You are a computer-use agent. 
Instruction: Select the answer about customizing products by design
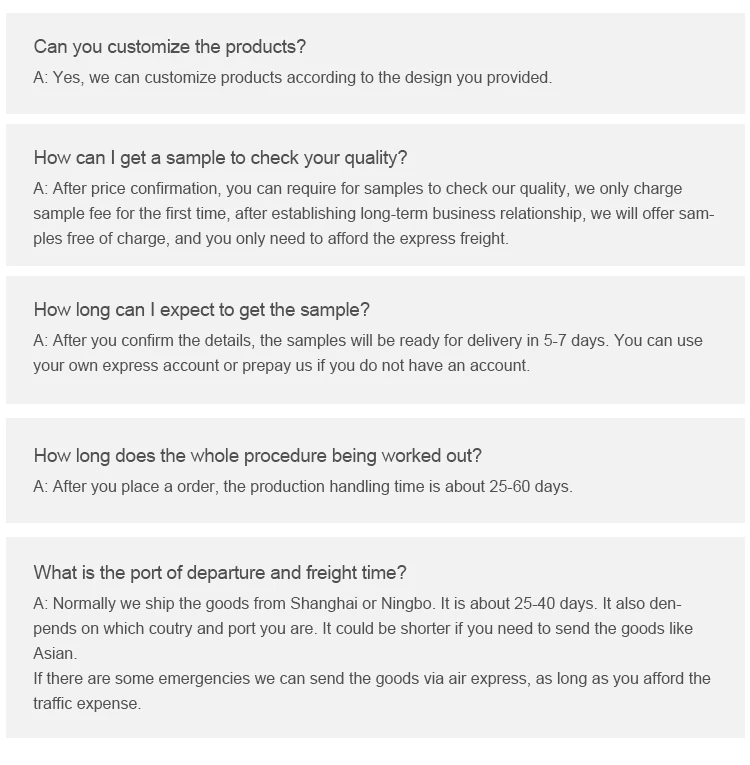tap(293, 78)
